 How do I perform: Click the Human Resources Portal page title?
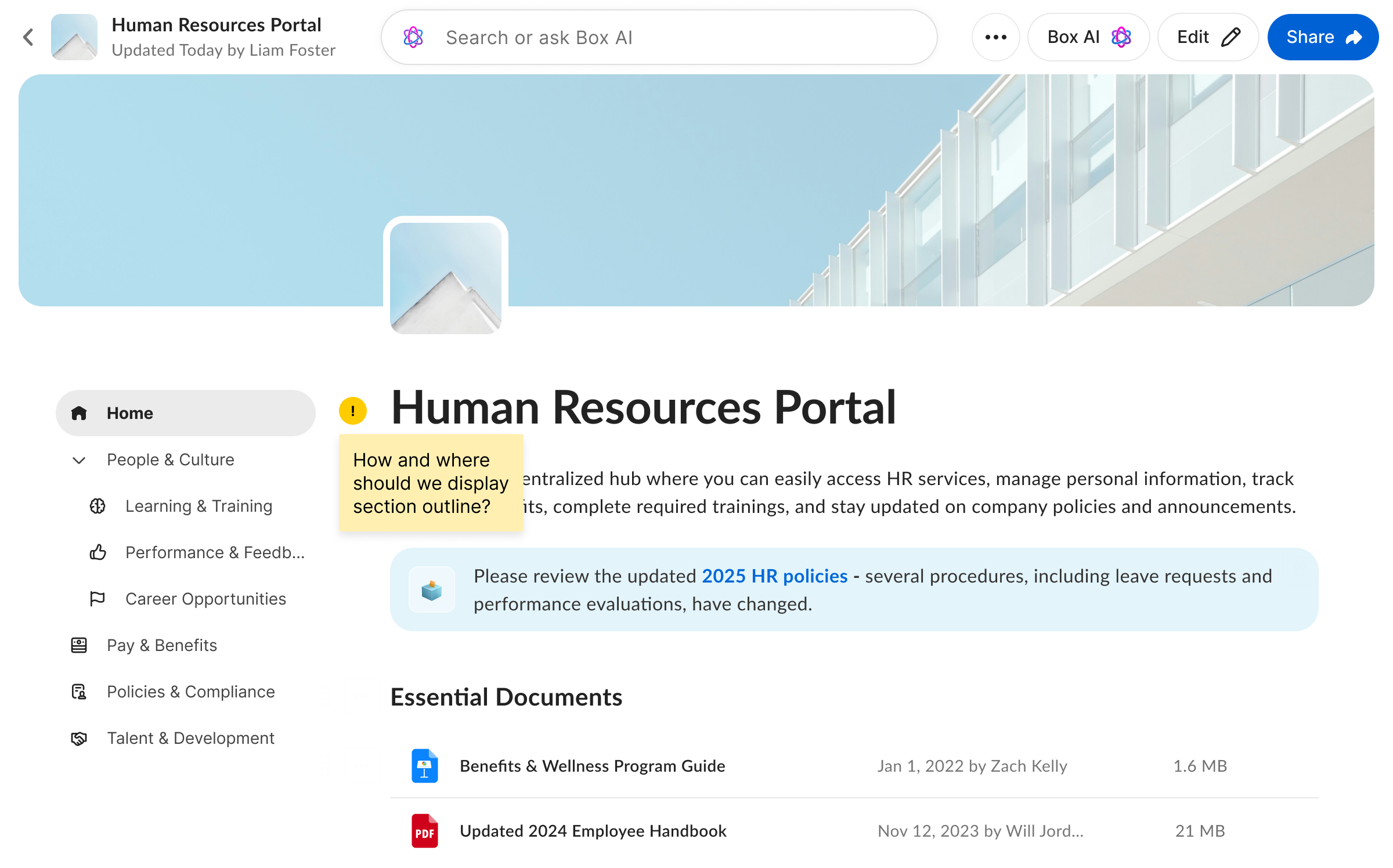click(644, 407)
